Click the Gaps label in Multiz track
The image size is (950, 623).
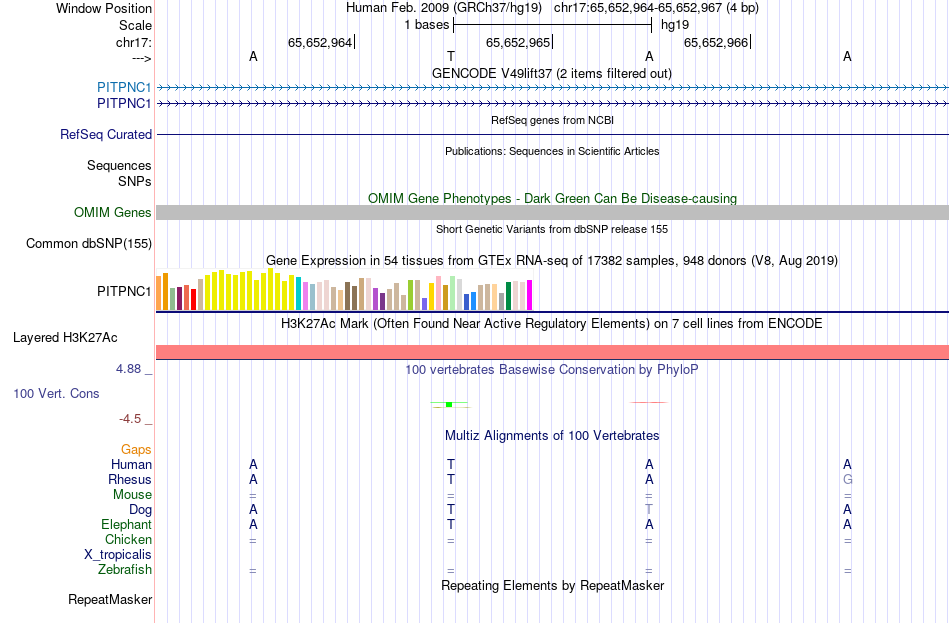(136, 450)
